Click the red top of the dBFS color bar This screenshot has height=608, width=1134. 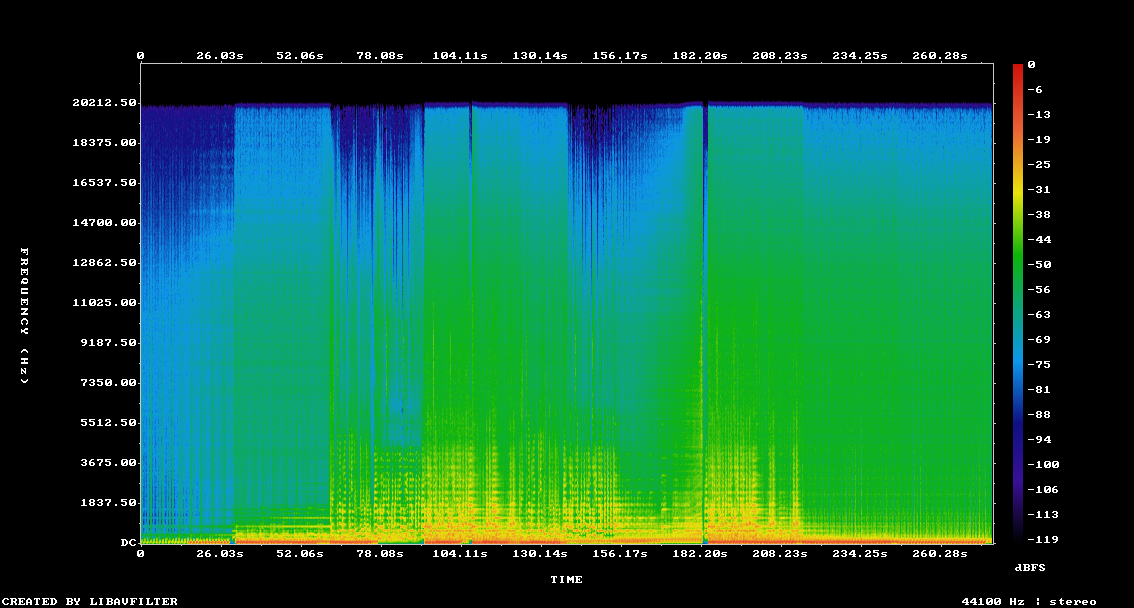(x=1018, y=68)
